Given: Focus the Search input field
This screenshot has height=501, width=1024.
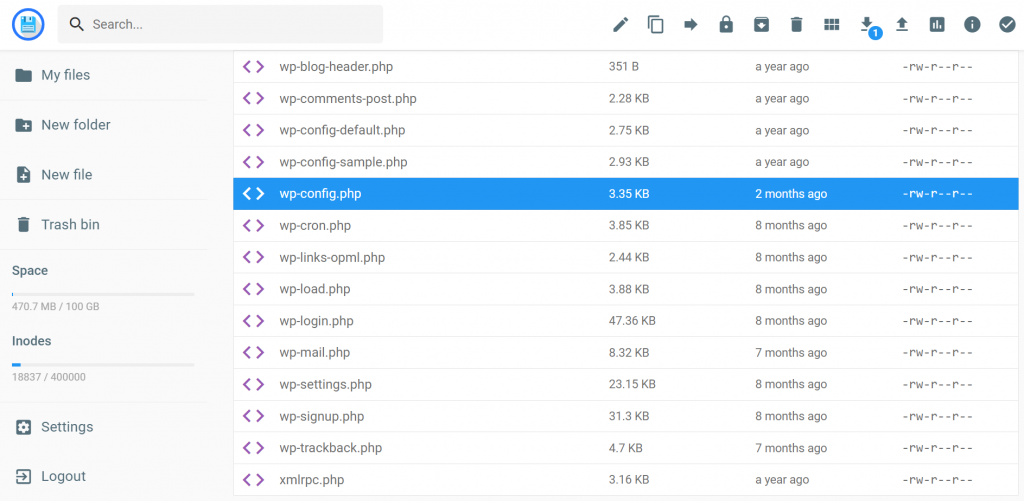Looking at the screenshot, I should 220,24.
